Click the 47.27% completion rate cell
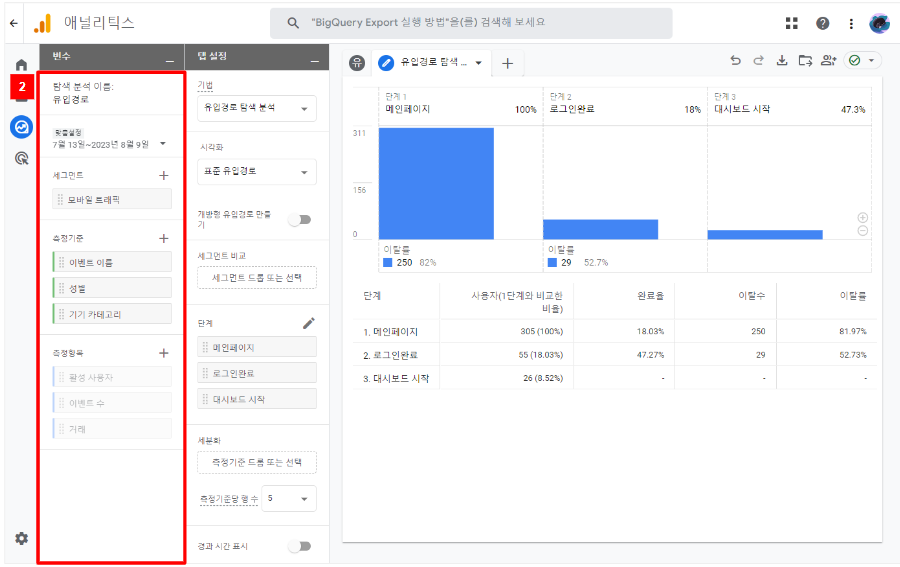Viewport: 900px width, 567px height. point(650,355)
